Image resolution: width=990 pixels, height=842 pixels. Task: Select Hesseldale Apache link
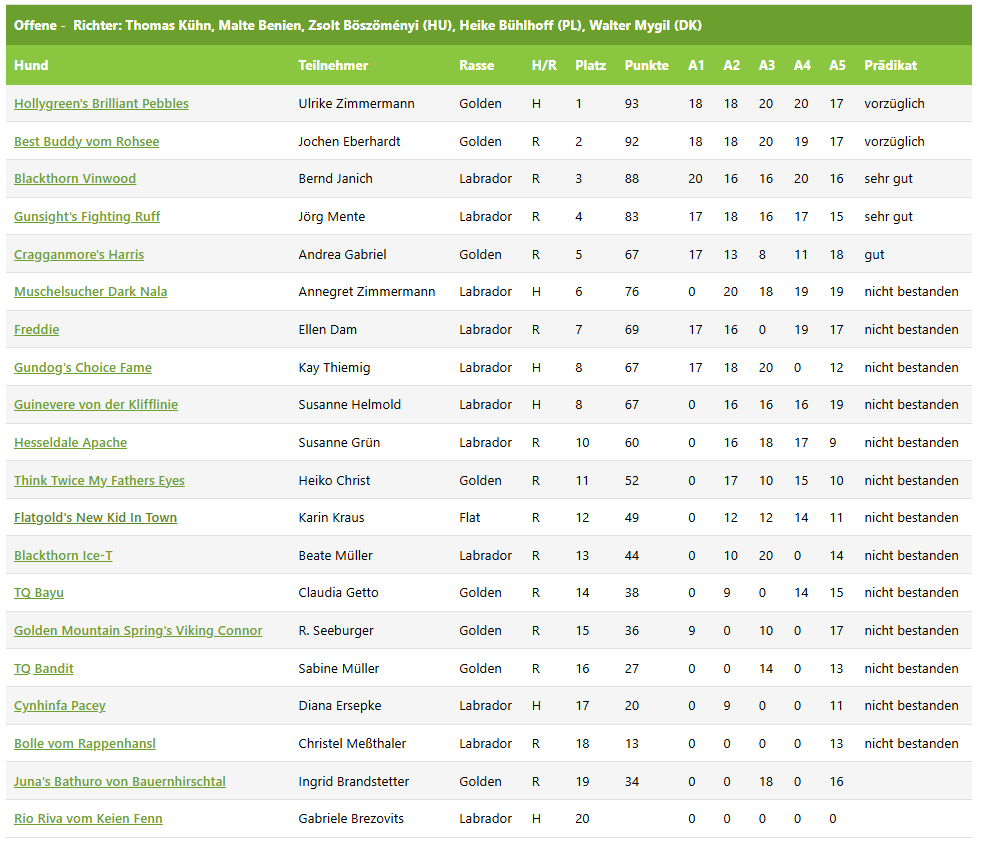(70, 442)
